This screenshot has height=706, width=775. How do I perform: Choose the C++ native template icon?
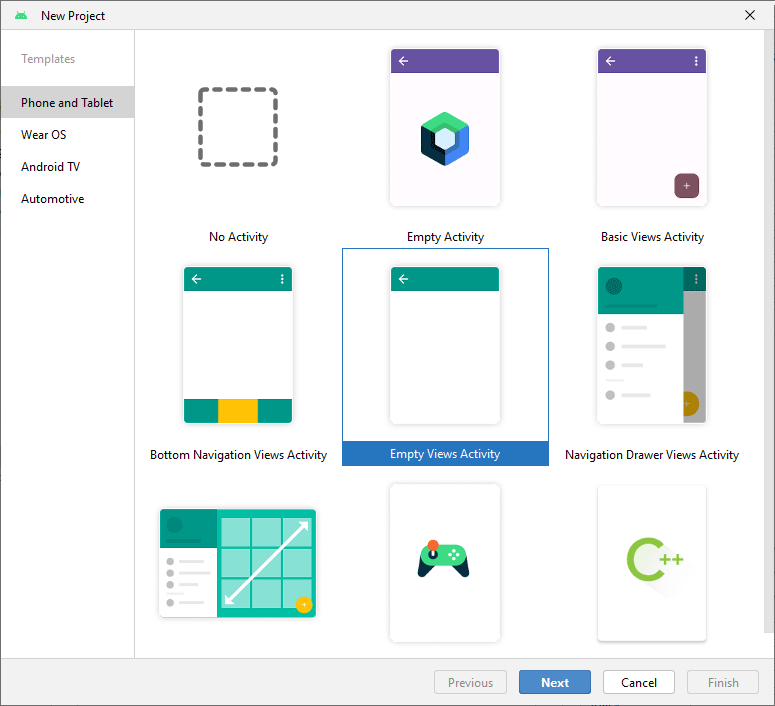click(655, 559)
